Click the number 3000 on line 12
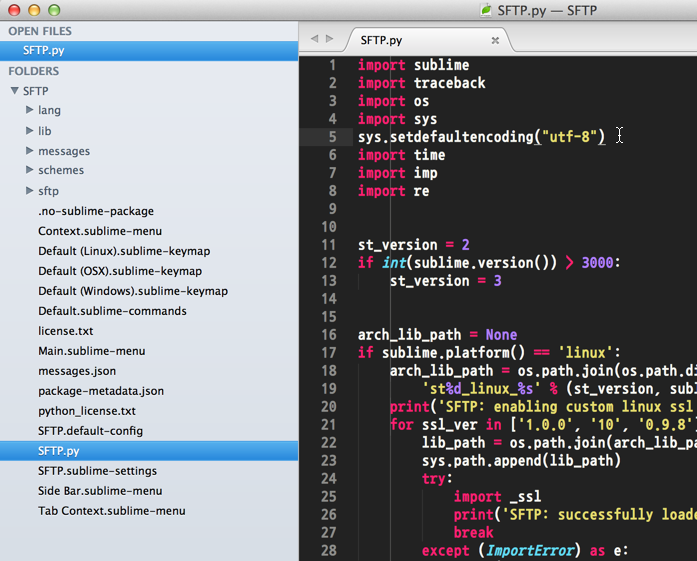Screen dimensions: 697x561 [x=597, y=263]
